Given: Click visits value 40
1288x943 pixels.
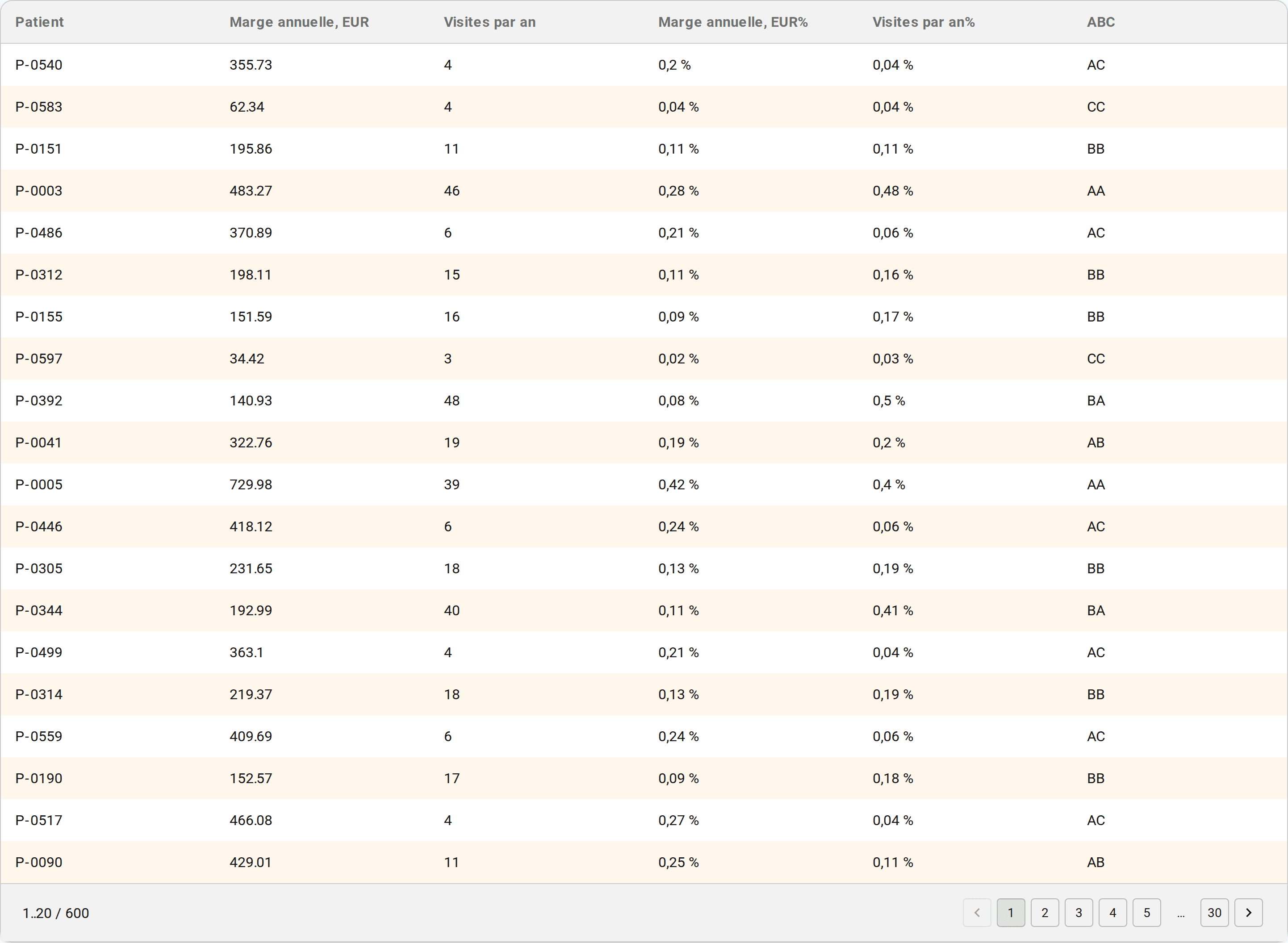Looking at the screenshot, I should pyautogui.click(x=452, y=610).
